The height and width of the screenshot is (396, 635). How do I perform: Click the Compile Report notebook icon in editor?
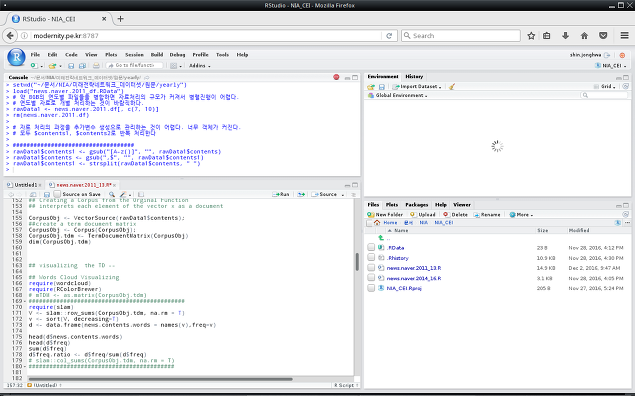[141, 194]
